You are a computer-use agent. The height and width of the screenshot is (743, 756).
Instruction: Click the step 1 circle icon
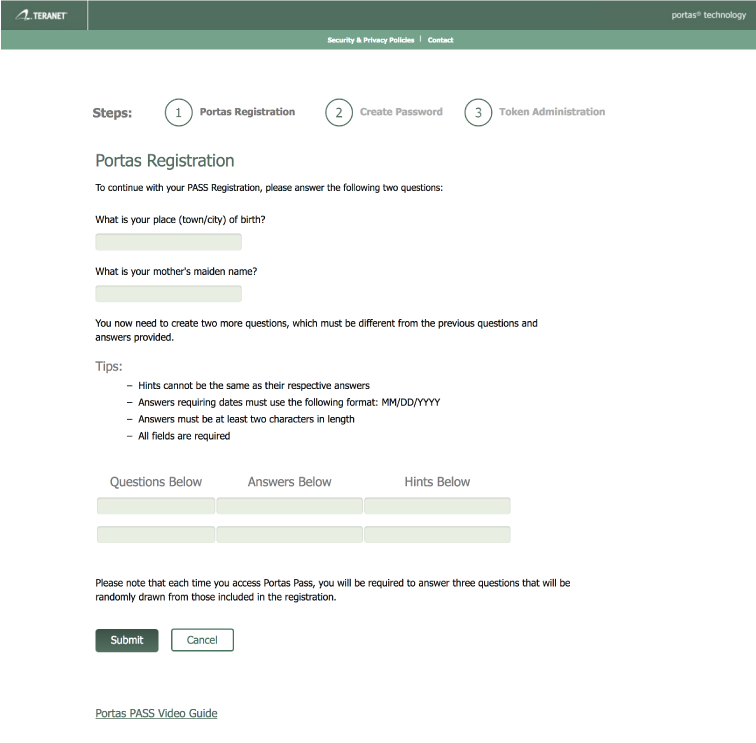point(178,112)
